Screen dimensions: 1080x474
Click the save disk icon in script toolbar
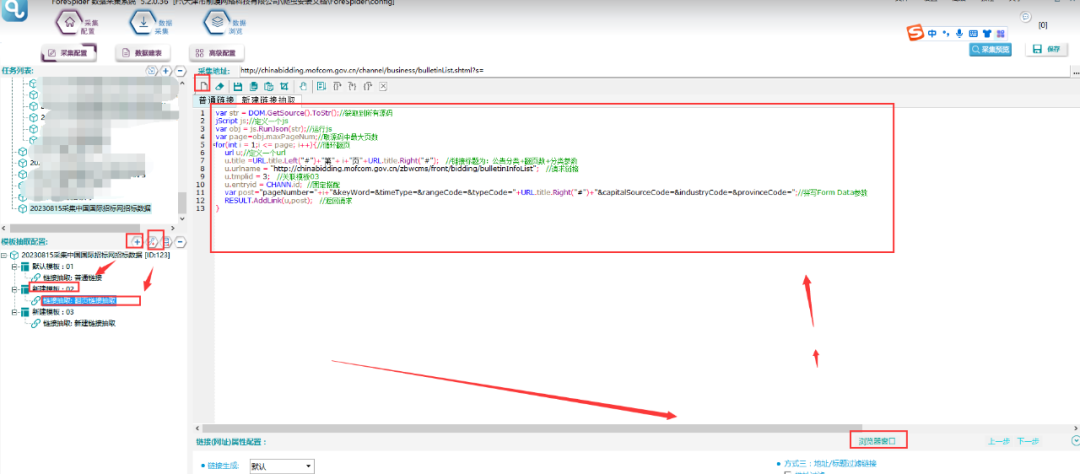coord(238,86)
